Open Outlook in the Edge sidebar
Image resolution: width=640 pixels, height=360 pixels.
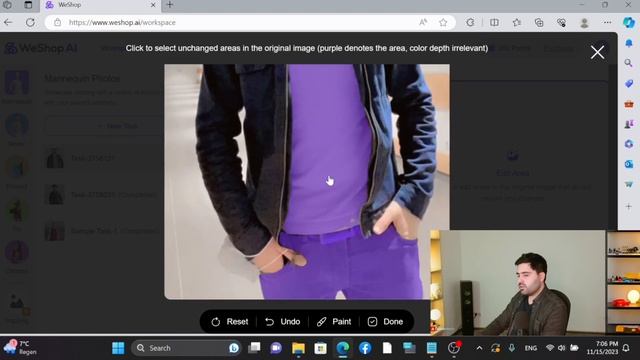(x=629, y=164)
